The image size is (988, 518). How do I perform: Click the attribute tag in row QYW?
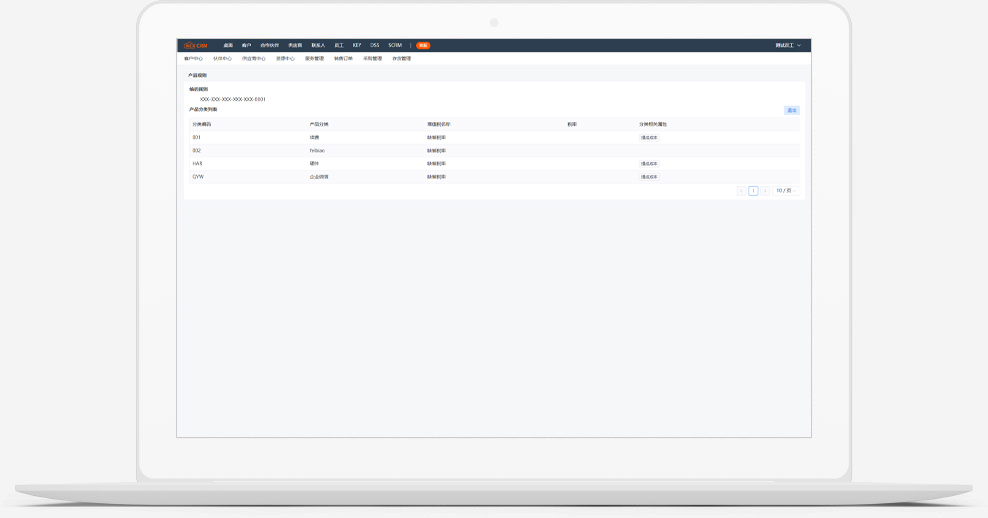pyautogui.click(x=649, y=176)
